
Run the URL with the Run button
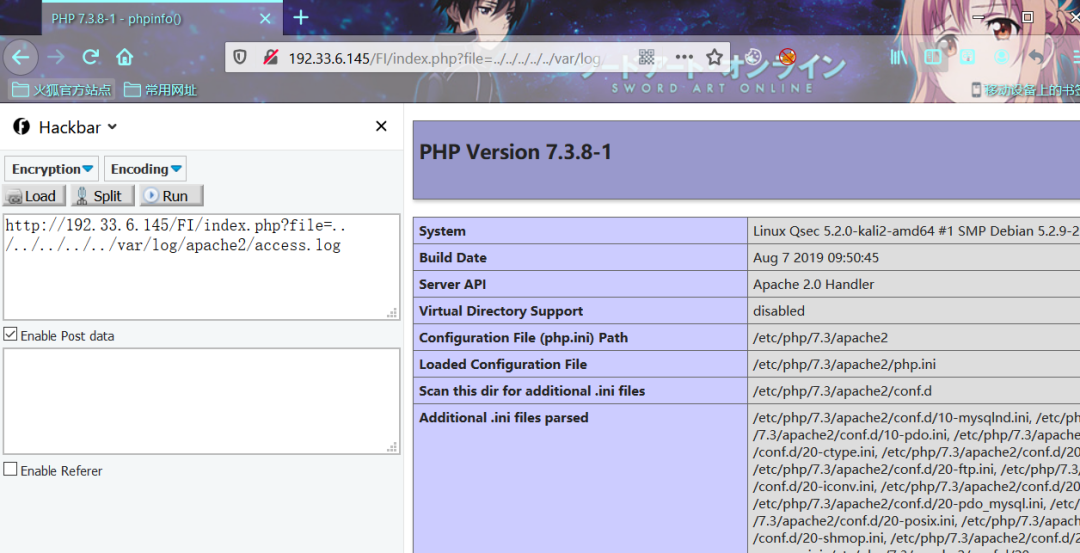click(x=172, y=196)
